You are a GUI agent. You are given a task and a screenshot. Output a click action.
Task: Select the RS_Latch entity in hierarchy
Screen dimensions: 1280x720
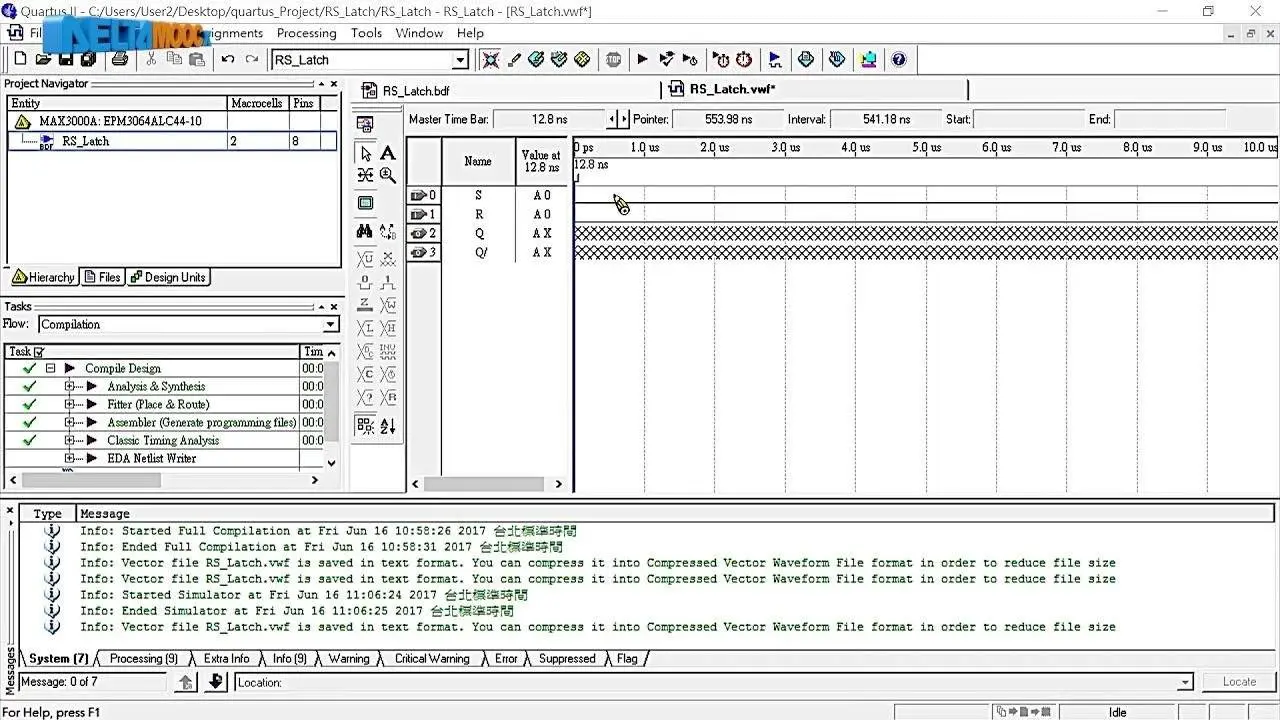[85, 141]
